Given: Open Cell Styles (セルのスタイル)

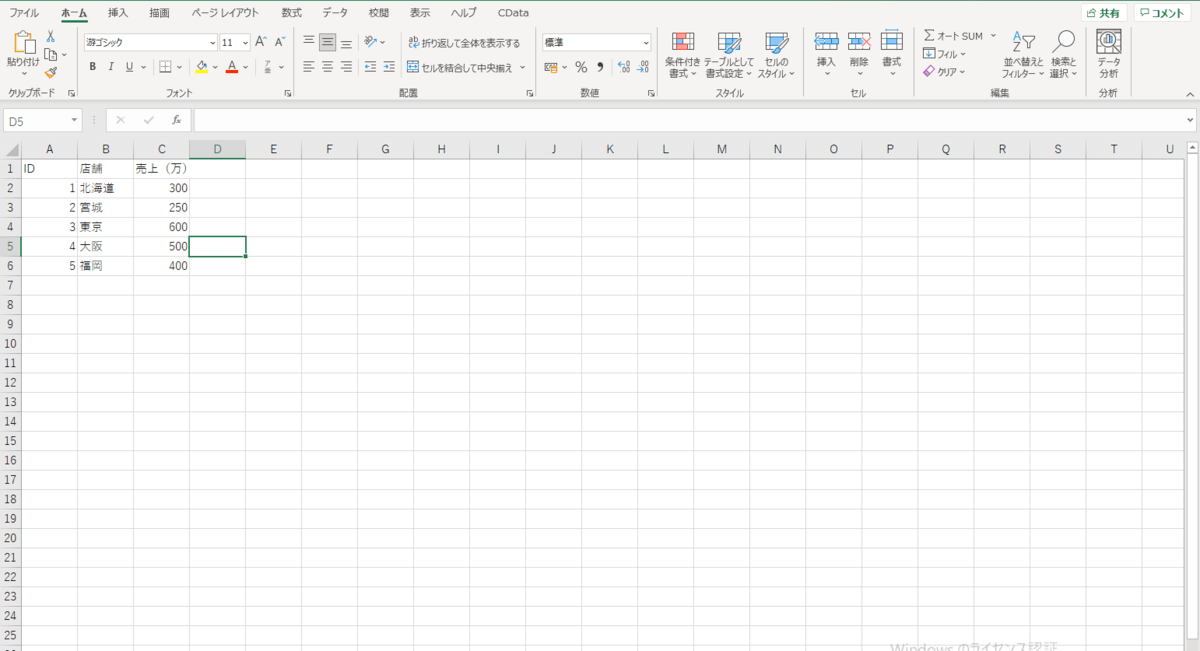Looking at the screenshot, I should click(776, 55).
